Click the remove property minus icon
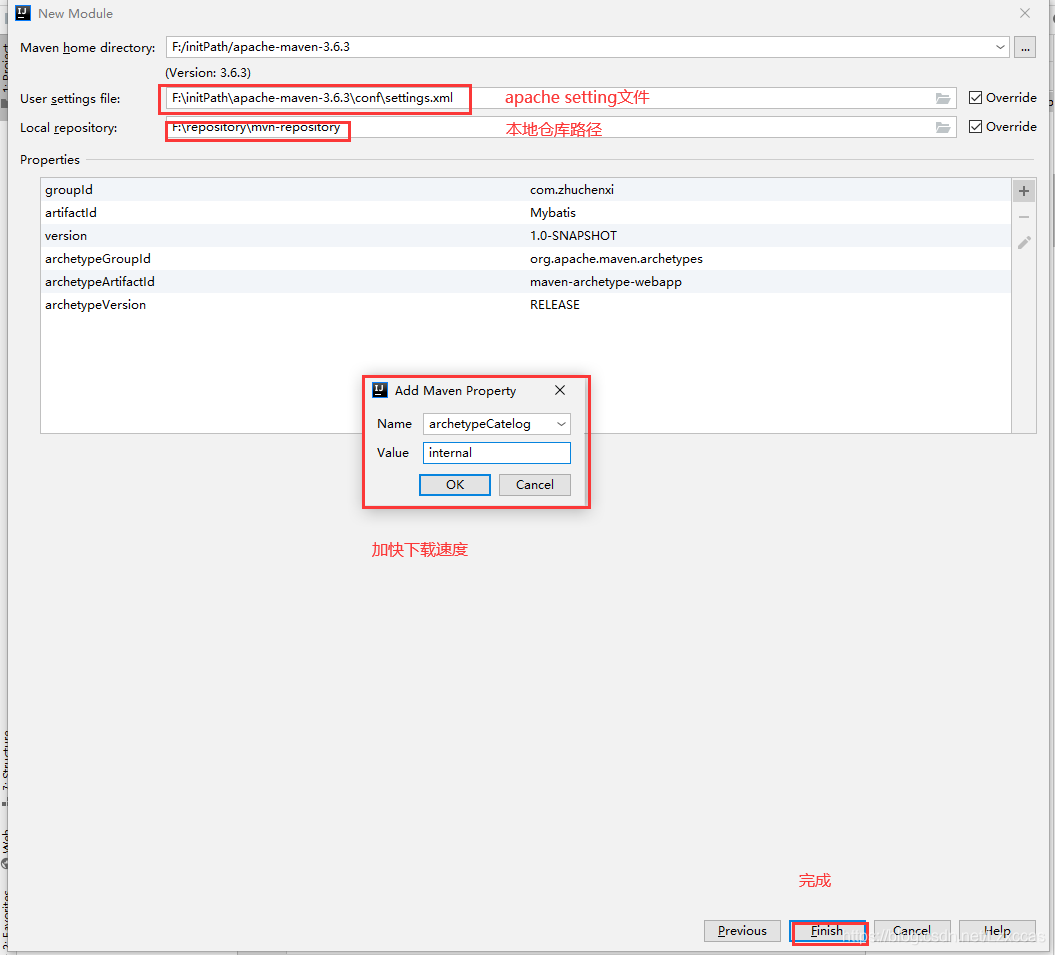 coord(1023,217)
